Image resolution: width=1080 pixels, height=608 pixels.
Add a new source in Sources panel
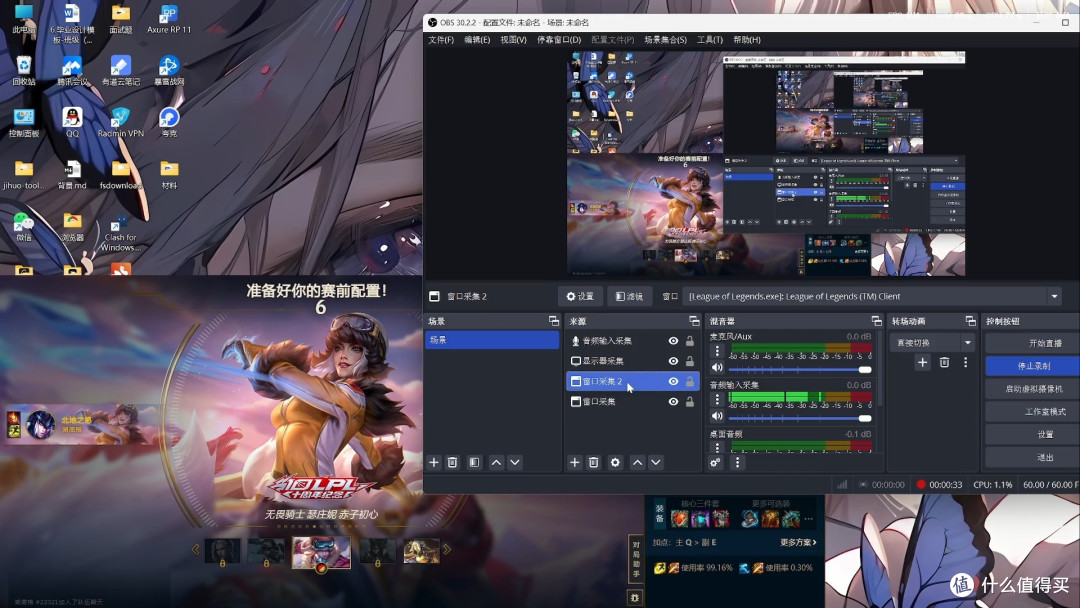click(574, 463)
